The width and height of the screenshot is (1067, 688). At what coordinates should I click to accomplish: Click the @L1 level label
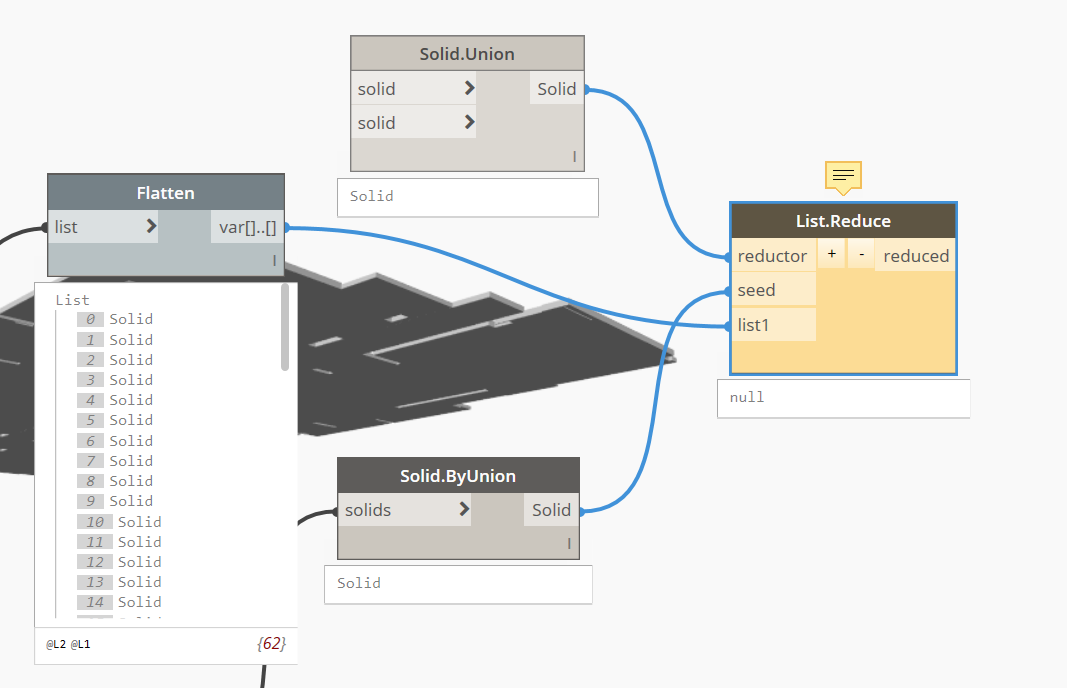(80, 644)
